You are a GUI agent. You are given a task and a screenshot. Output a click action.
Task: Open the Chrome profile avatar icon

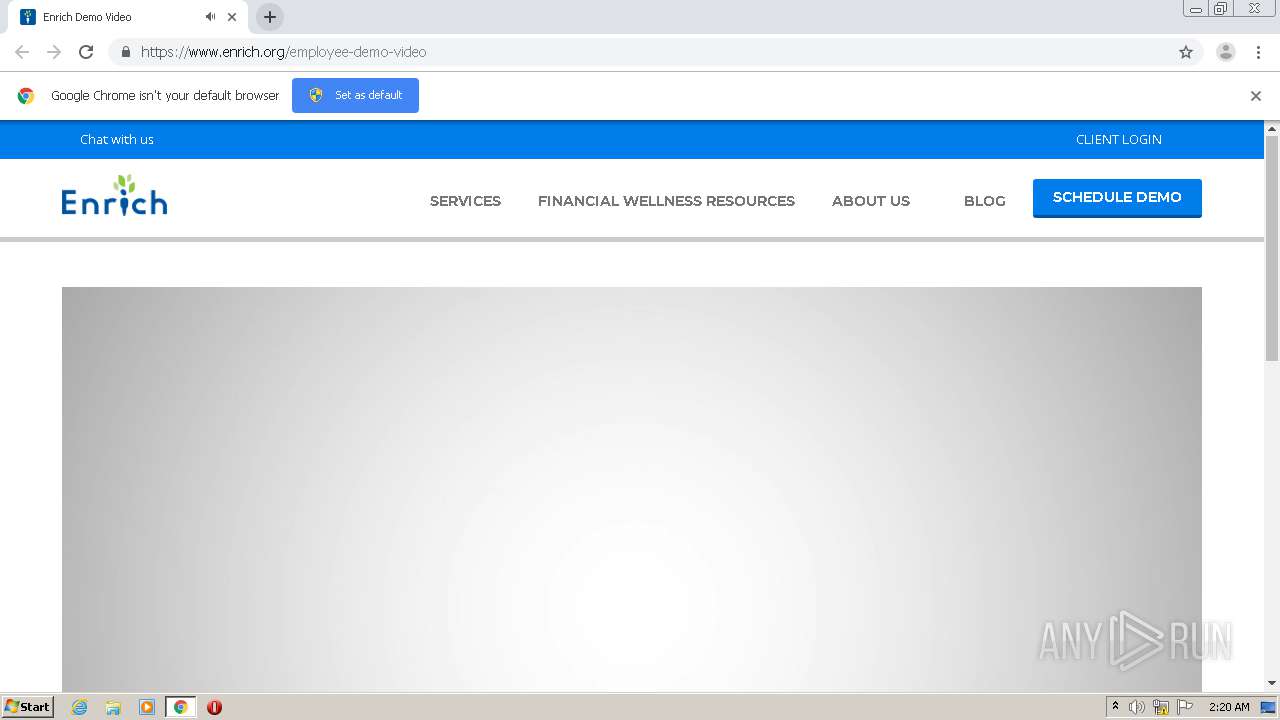point(1226,52)
